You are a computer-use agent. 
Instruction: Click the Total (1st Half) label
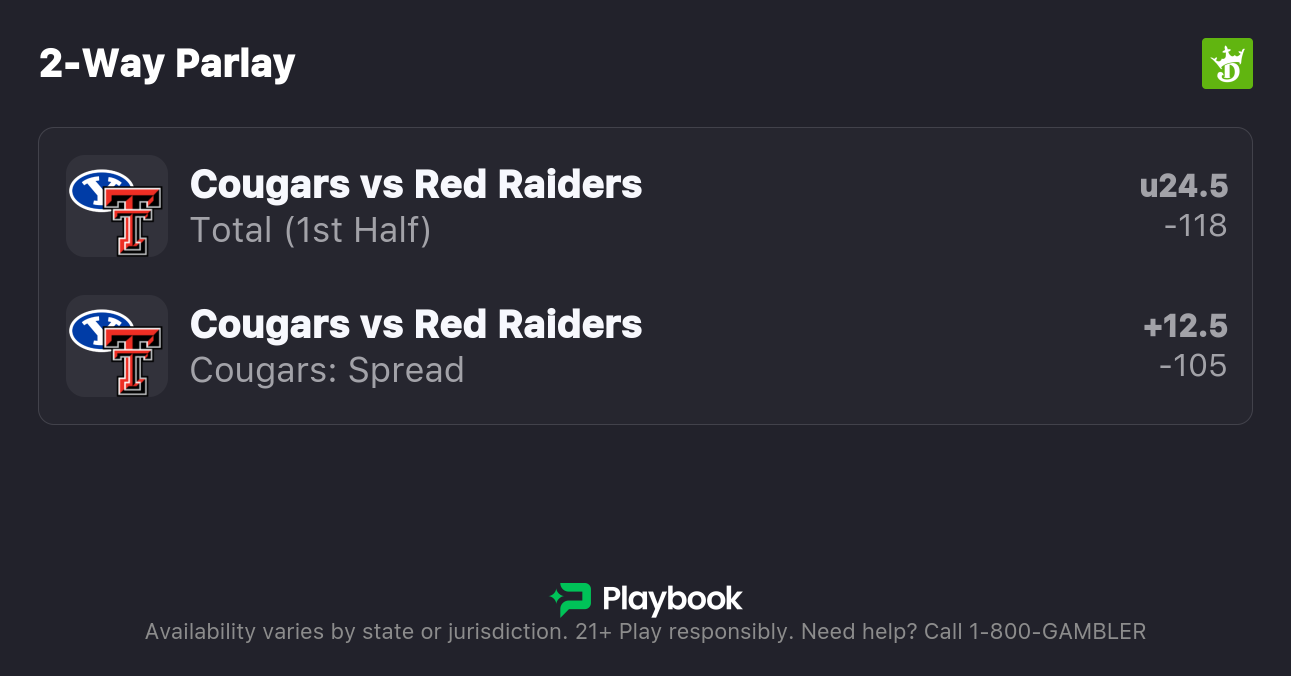coord(310,230)
